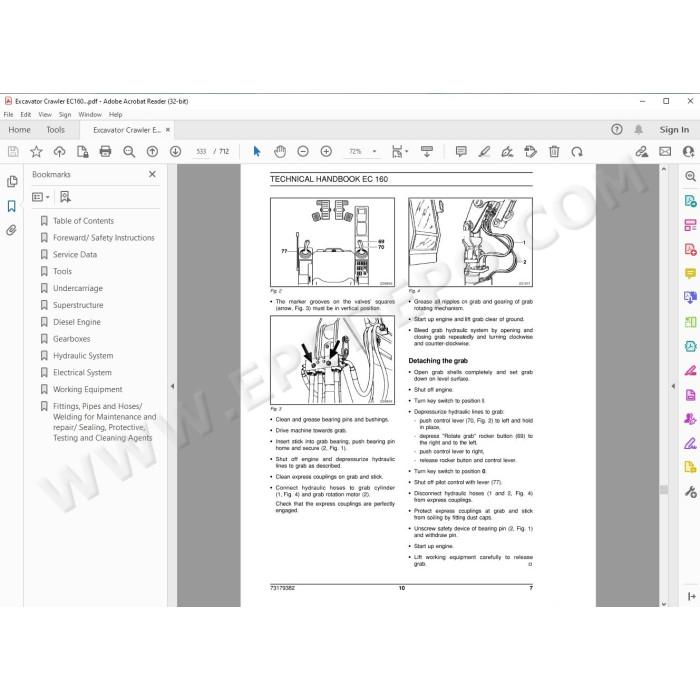
Task: Close the Bookmarks panel
Action: (152, 174)
